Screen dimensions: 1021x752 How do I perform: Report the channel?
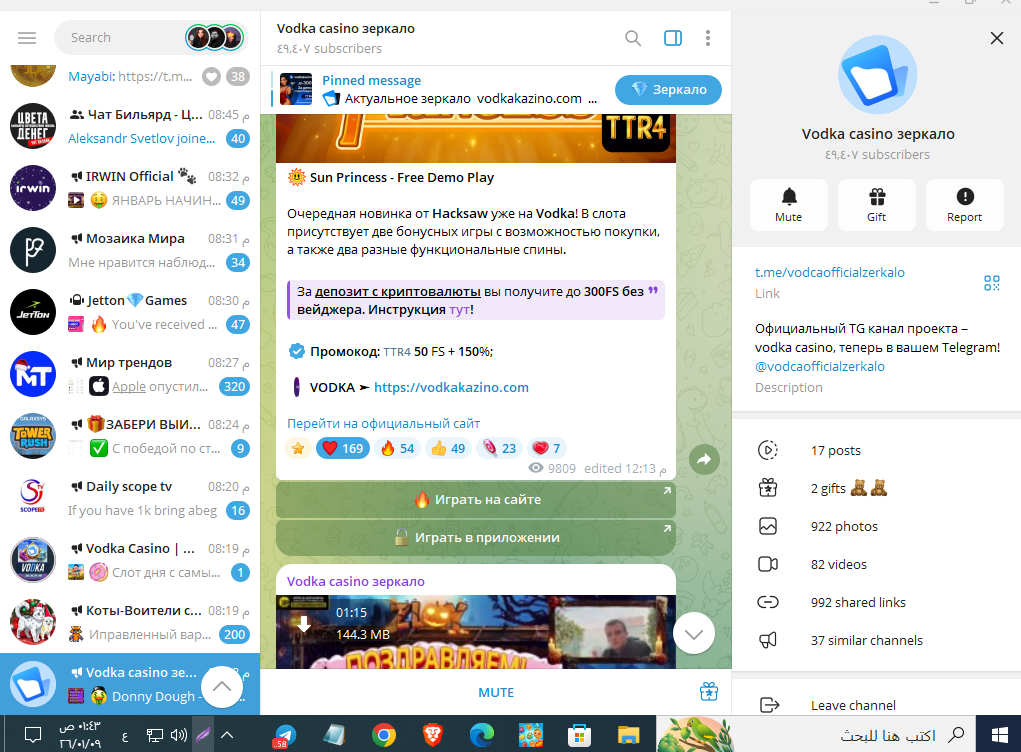click(964, 204)
